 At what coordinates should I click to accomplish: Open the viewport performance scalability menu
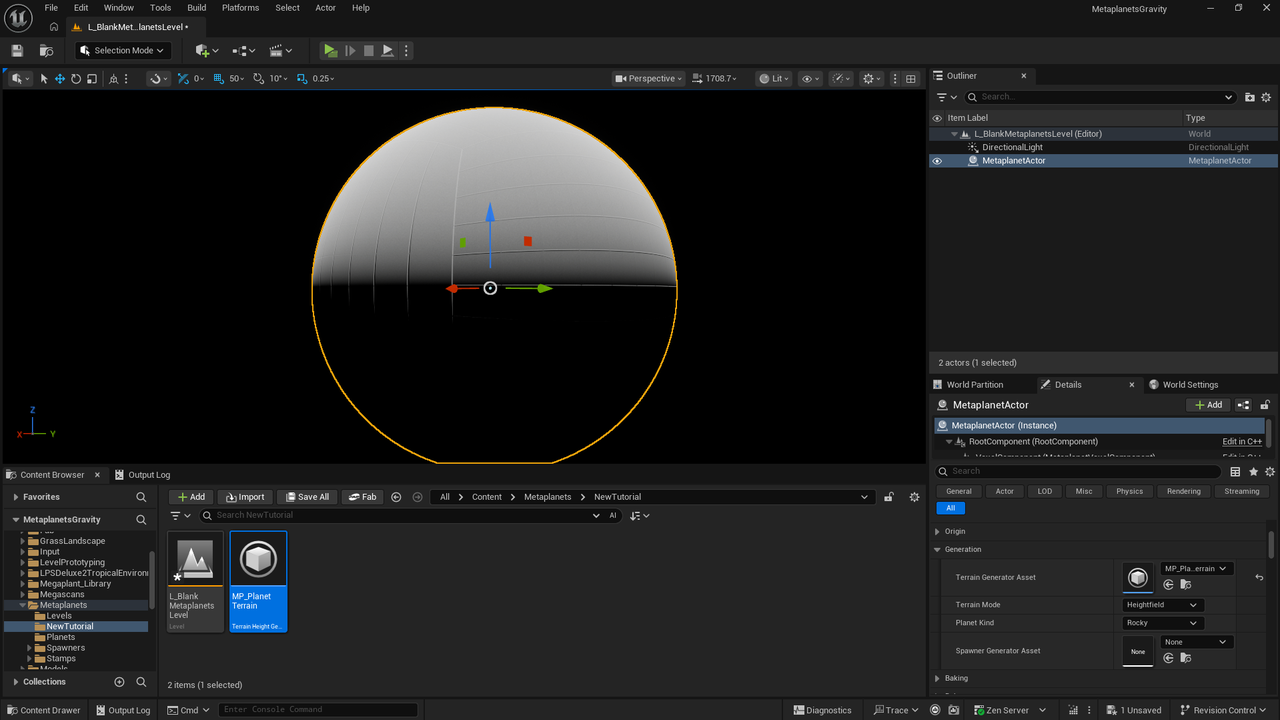[842, 78]
